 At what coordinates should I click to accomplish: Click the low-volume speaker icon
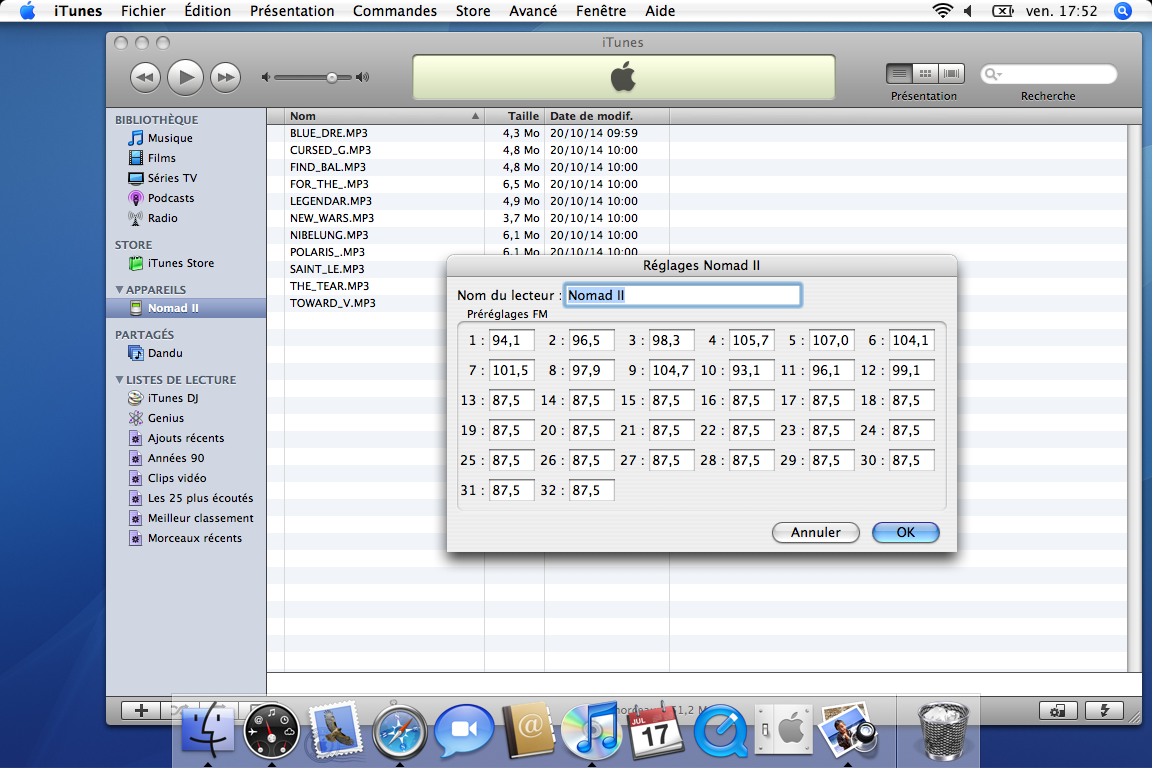tap(266, 77)
